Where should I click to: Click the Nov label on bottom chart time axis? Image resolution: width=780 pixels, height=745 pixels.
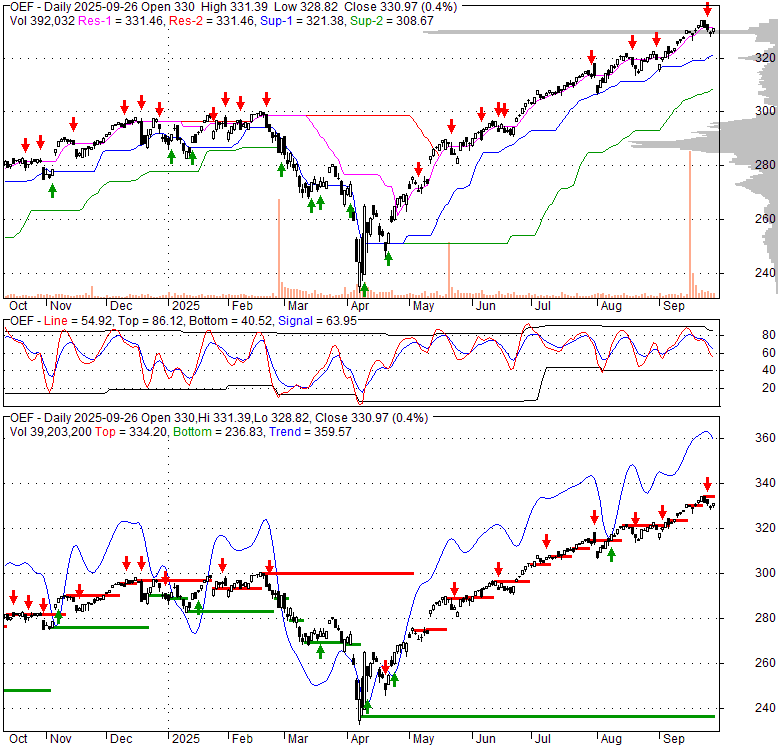[61, 739]
